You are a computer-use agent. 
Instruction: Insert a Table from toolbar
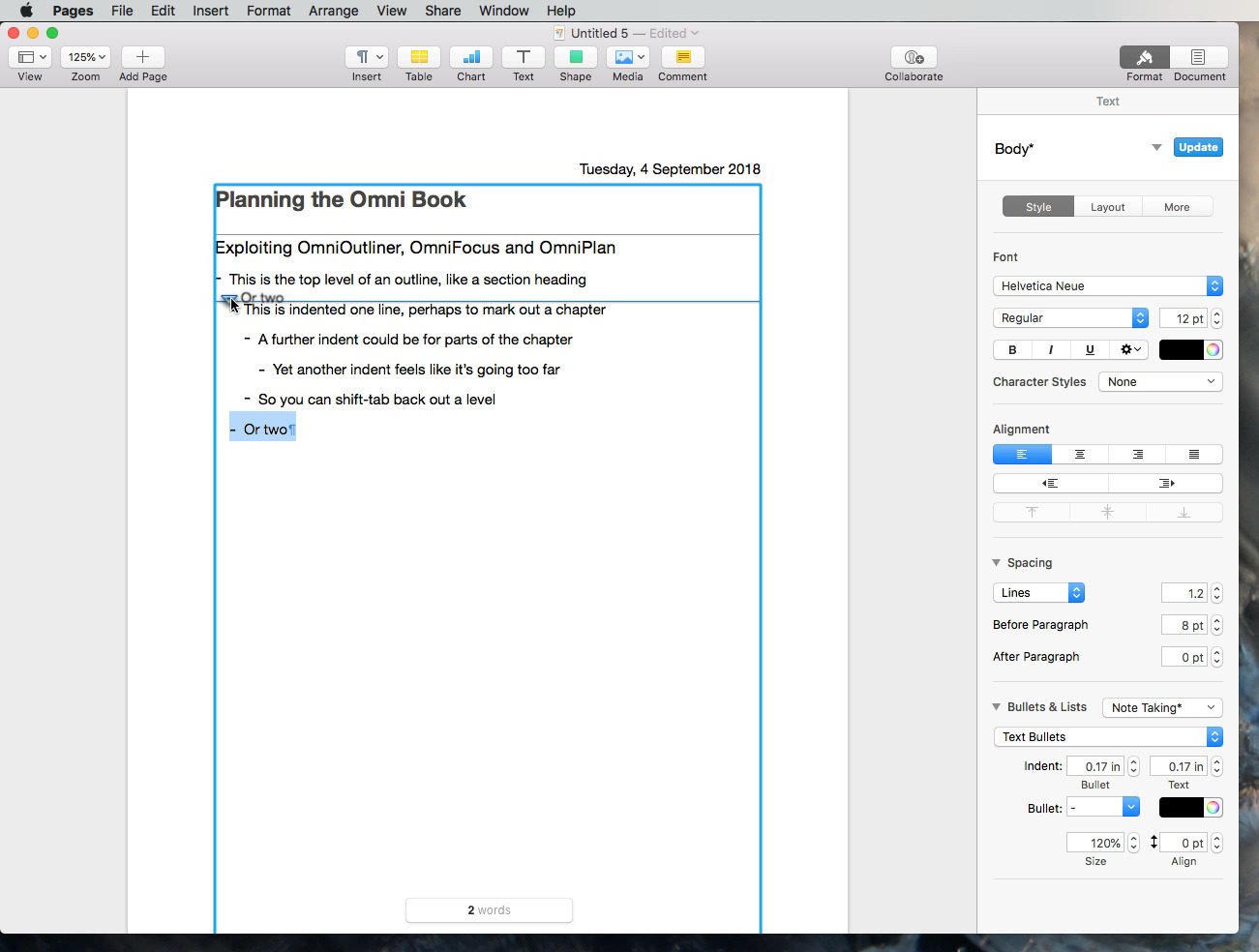tap(419, 57)
